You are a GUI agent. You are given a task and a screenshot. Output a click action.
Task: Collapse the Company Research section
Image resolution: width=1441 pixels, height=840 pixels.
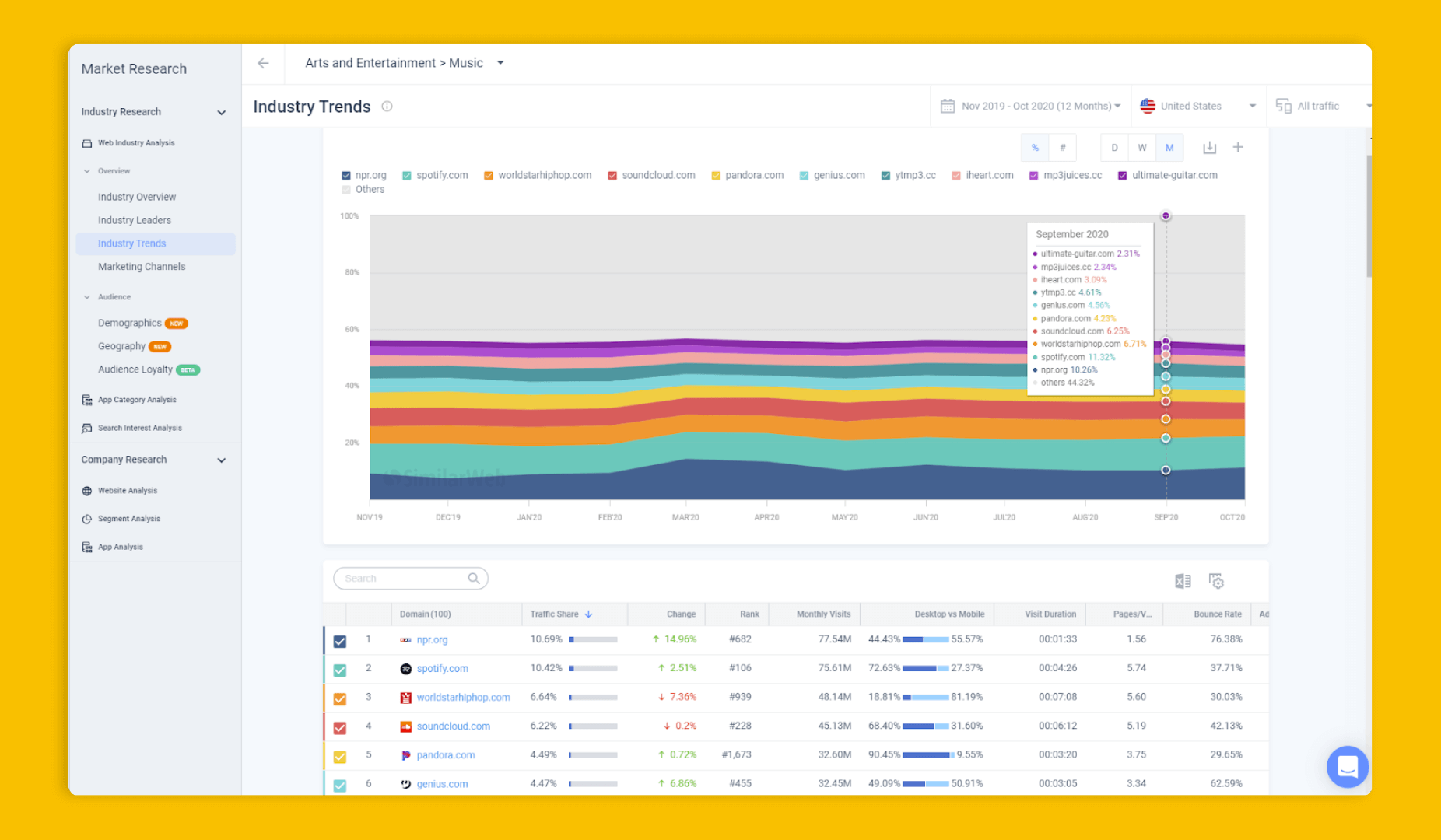click(221, 460)
